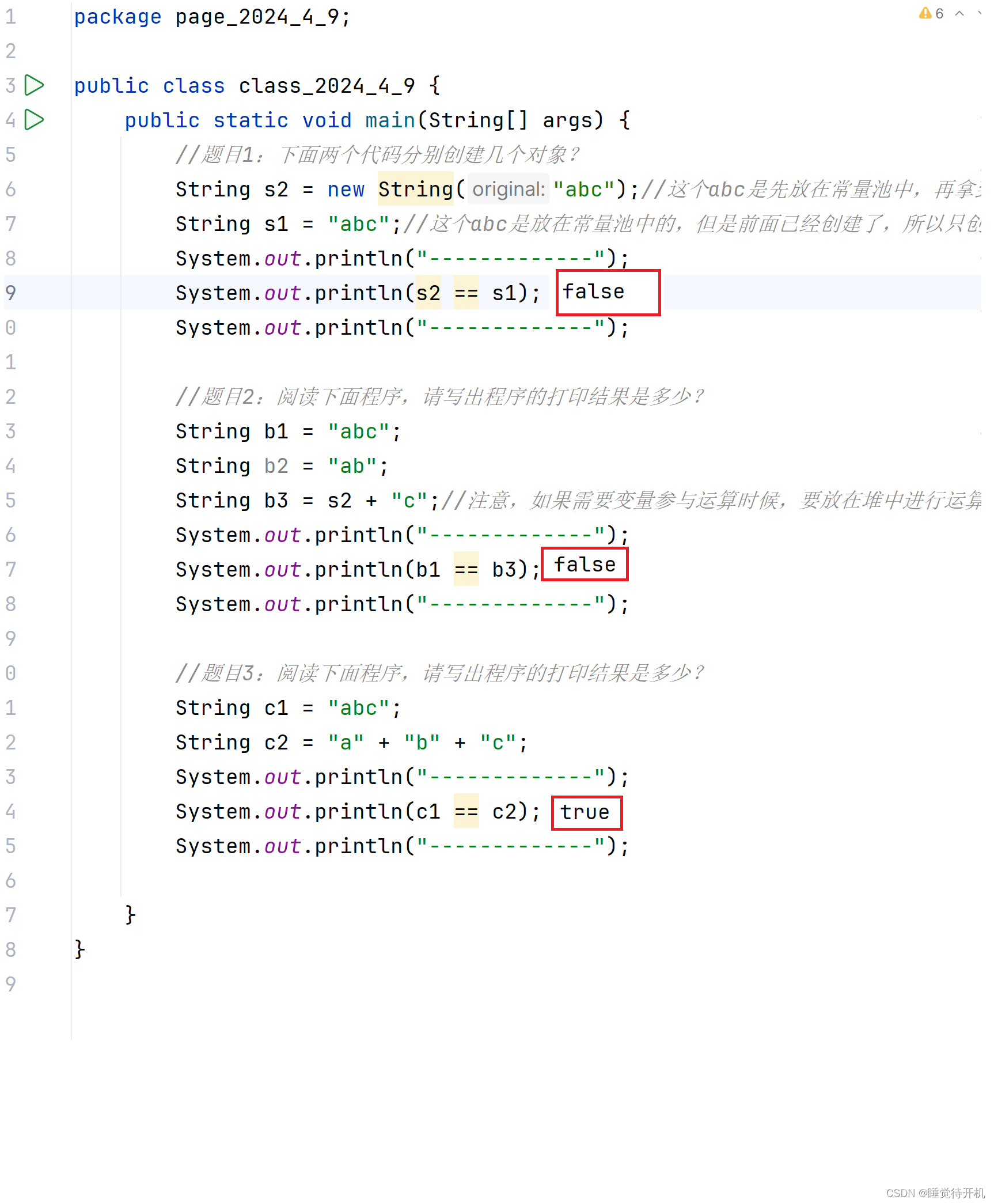Click package name page_2024_4_9

(x=257, y=17)
